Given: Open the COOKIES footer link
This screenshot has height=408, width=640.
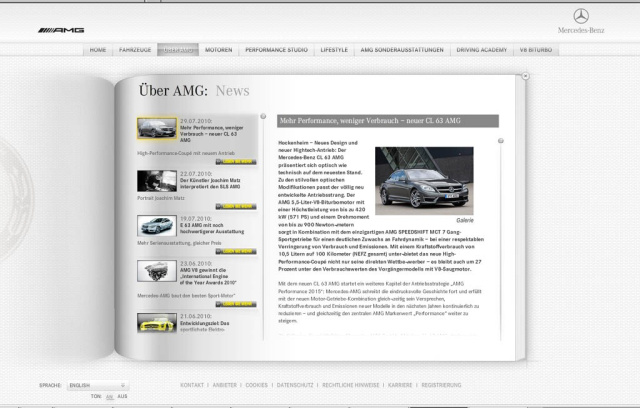Looking at the screenshot, I should 256,385.
